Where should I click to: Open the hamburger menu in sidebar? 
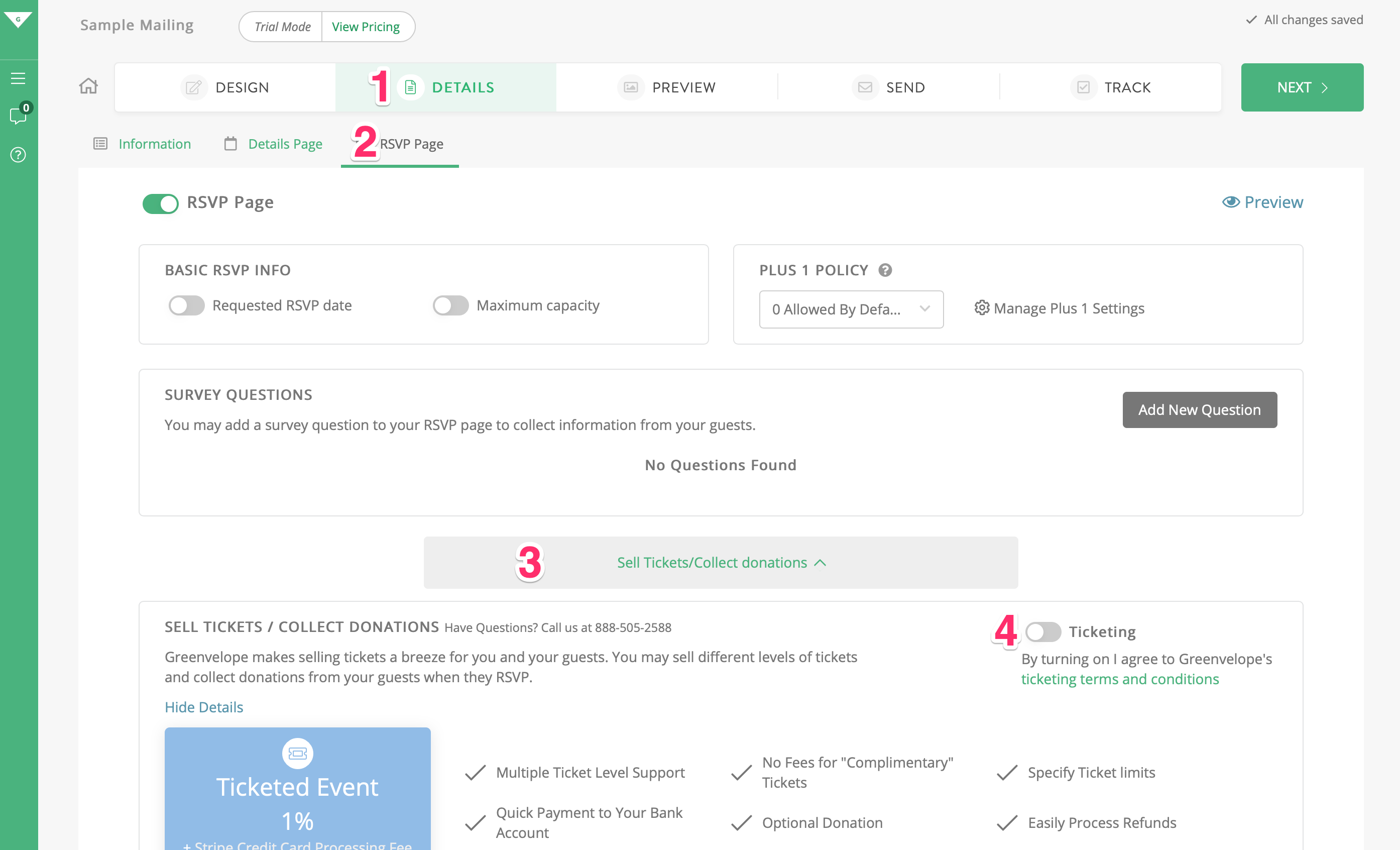18,78
